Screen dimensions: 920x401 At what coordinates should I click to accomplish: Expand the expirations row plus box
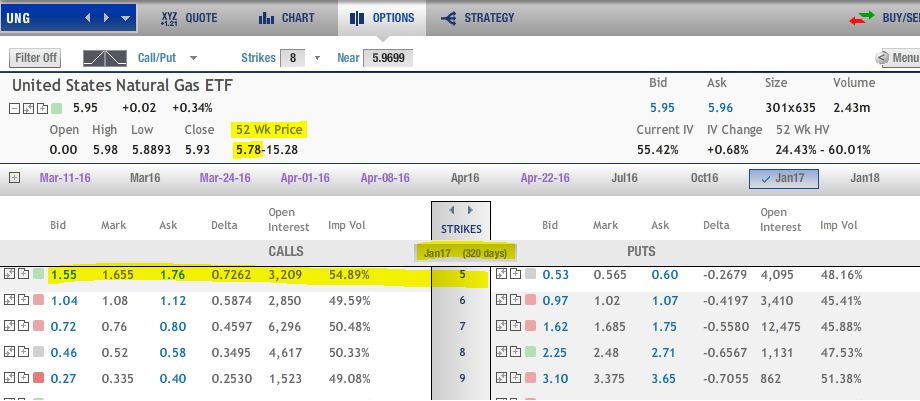pos(13,178)
